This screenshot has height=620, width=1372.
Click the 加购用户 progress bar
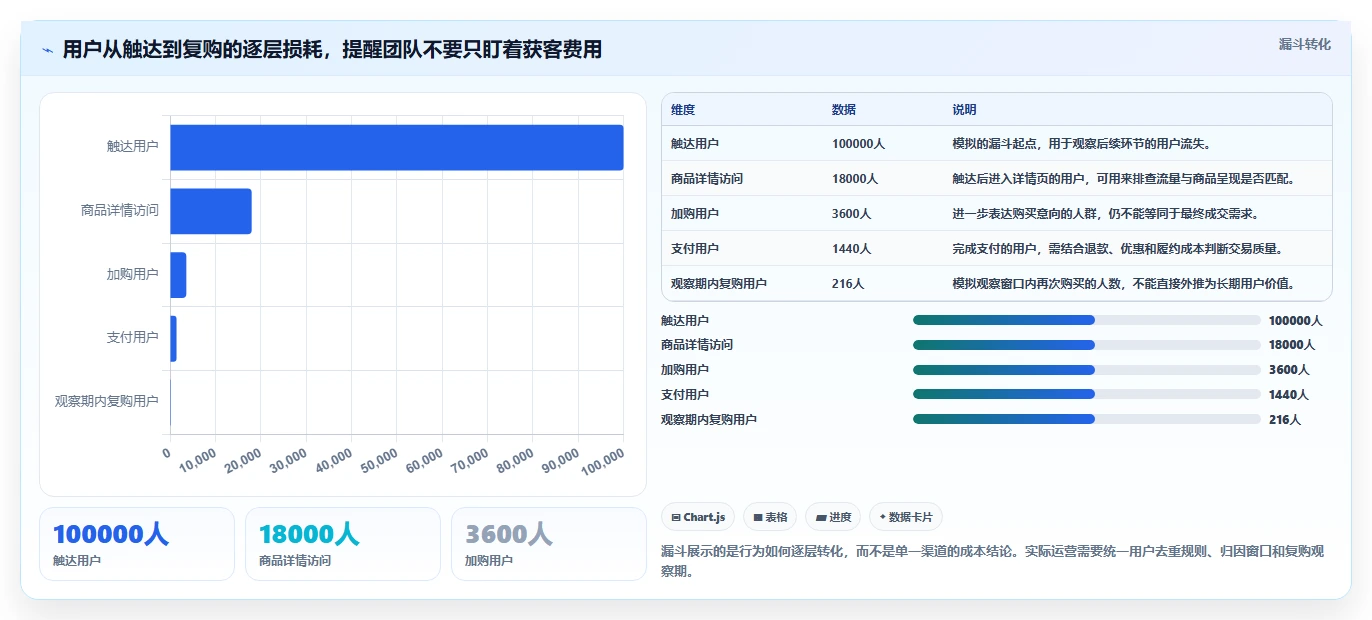pos(1086,370)
